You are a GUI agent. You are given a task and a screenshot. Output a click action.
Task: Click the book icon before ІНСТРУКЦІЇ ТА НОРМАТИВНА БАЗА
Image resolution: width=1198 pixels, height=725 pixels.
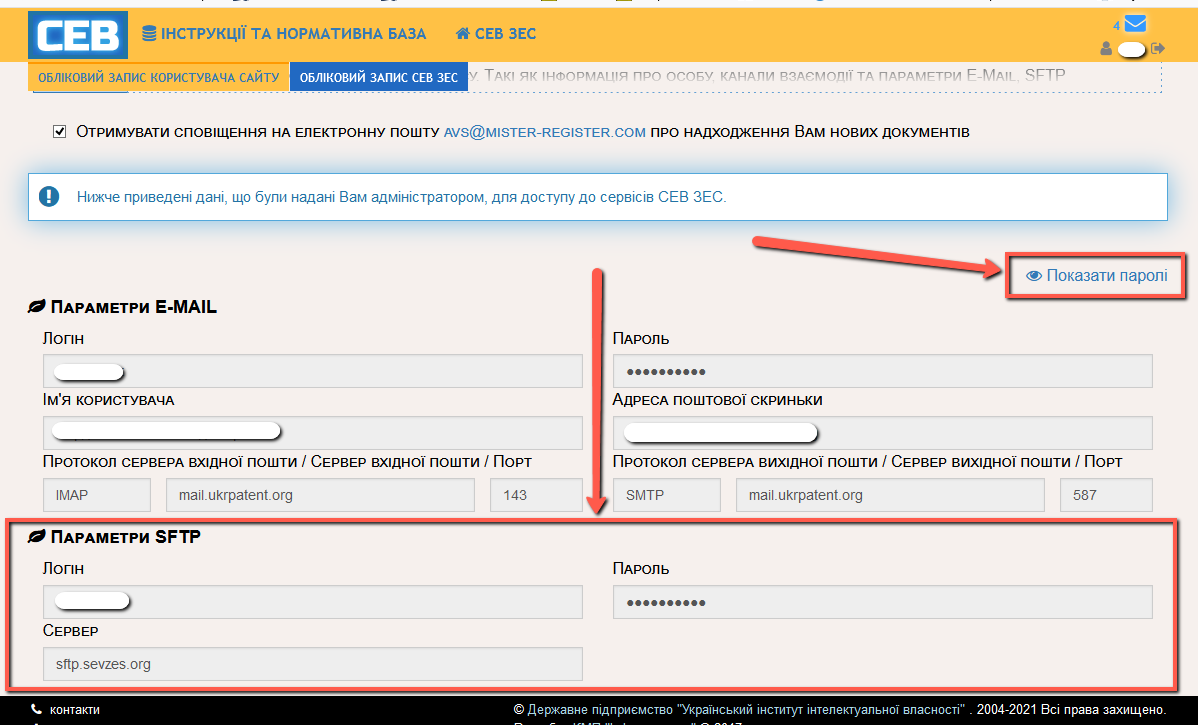point(148,33)
